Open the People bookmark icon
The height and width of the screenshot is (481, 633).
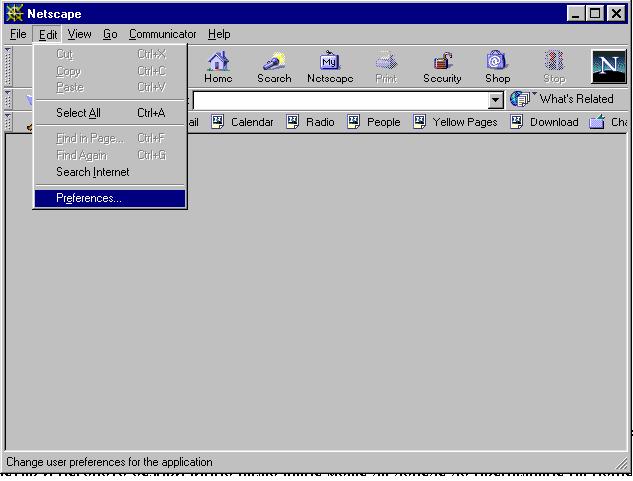(353, 122)
